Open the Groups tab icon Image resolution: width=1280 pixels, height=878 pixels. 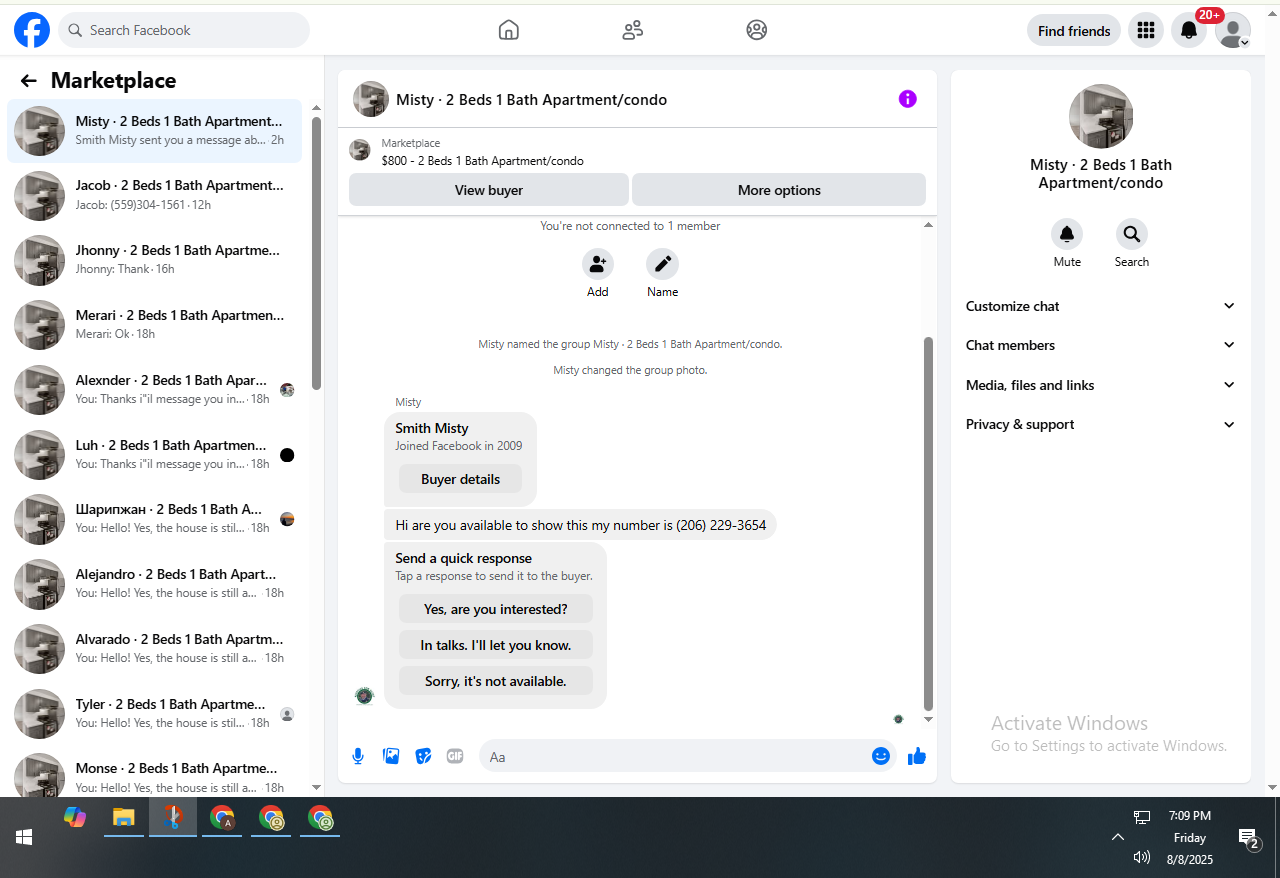tap(757, 30)
